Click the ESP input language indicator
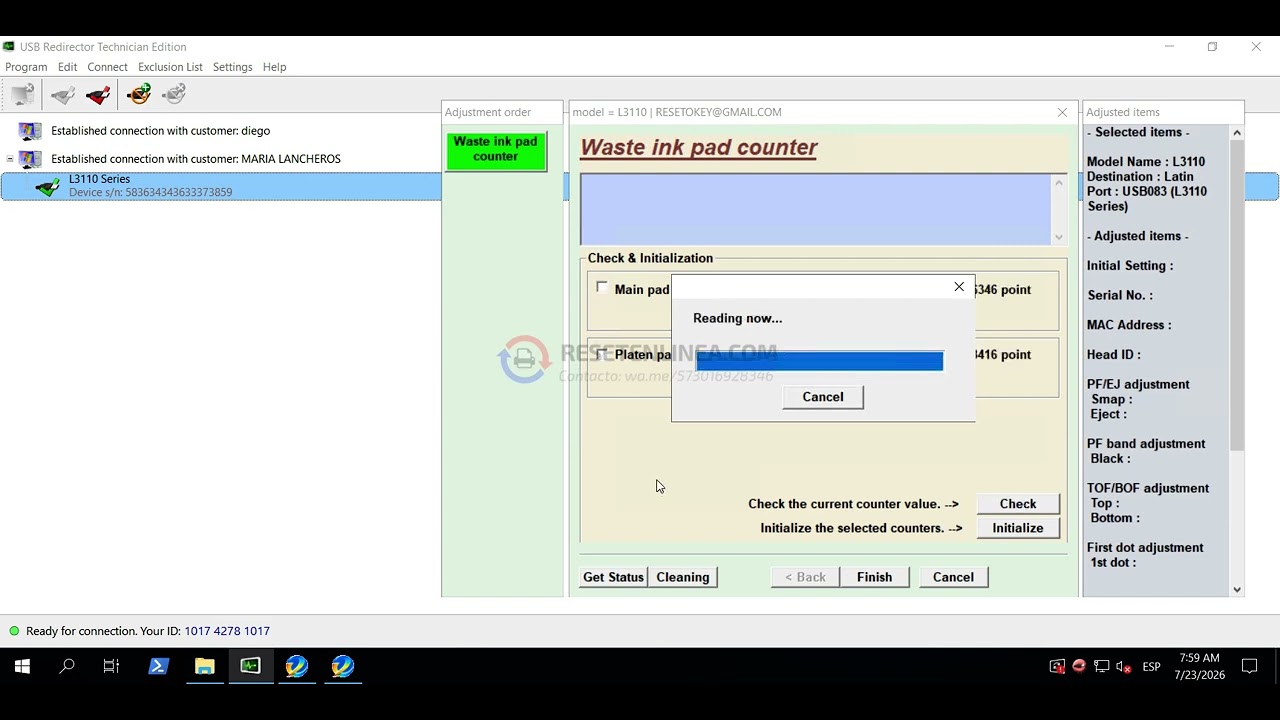1280x720 pixels. 1151,667
